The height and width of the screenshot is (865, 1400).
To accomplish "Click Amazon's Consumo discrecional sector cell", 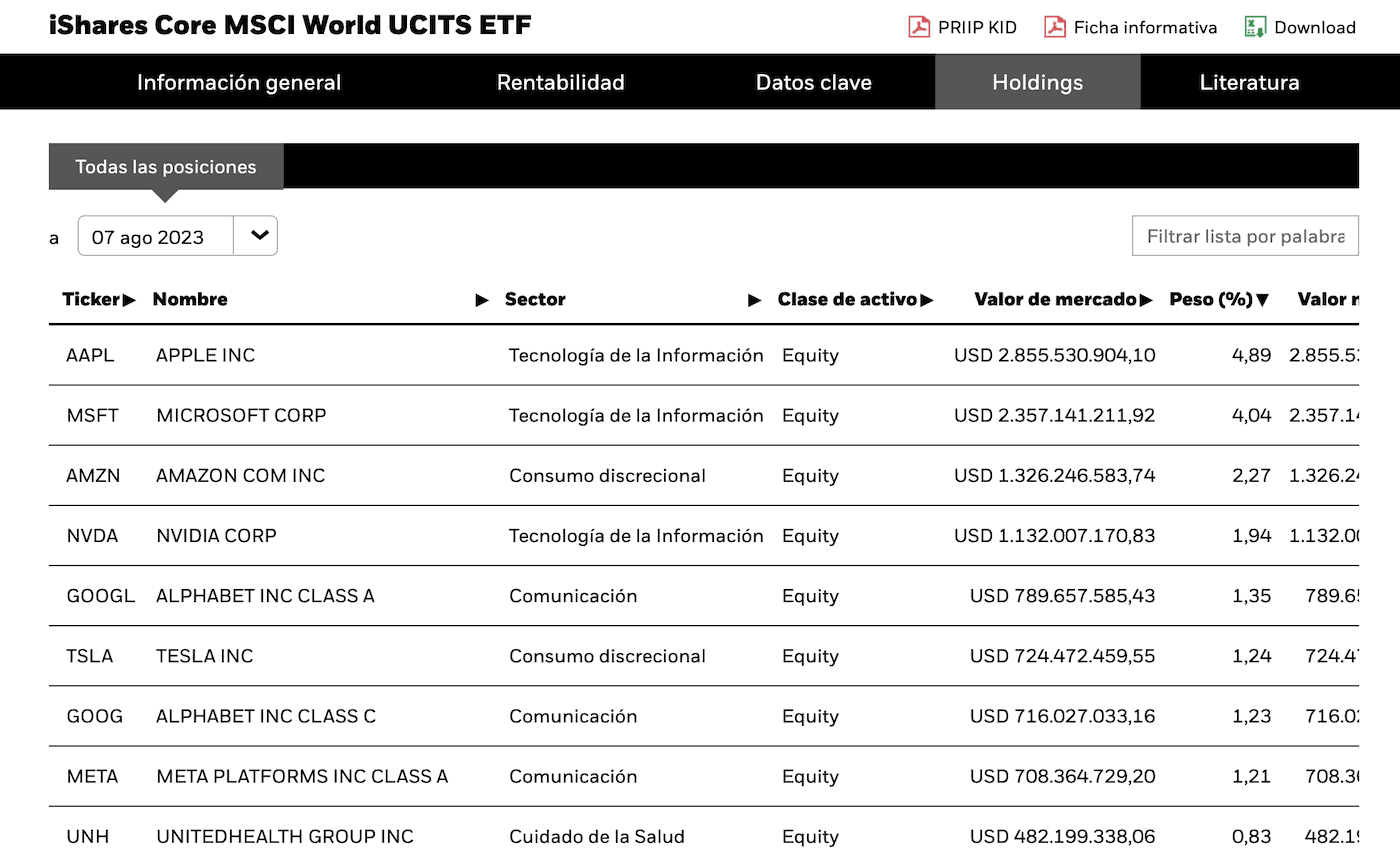I will [607, 475].
